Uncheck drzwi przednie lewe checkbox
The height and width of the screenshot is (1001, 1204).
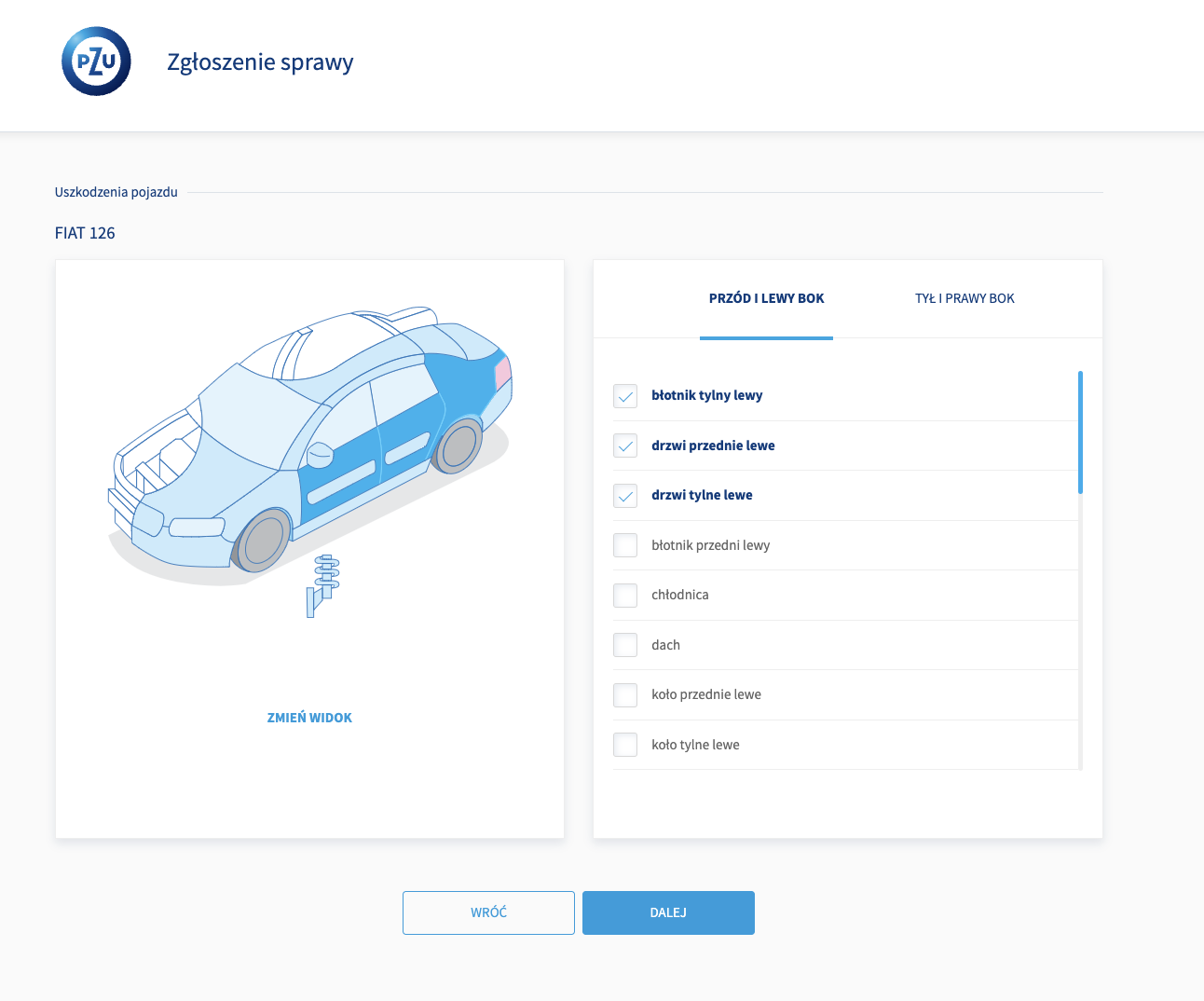[x=625, y=446]
